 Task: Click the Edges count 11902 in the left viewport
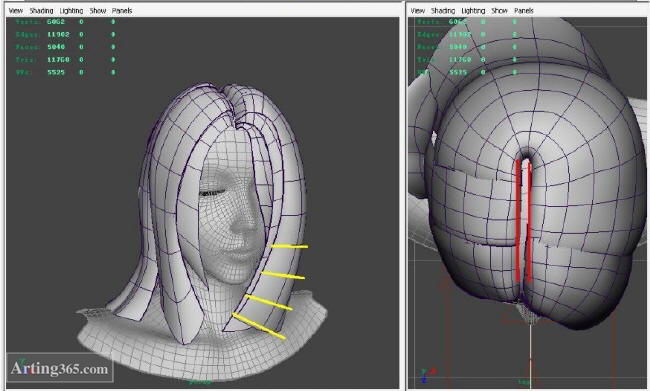[58, 34]
